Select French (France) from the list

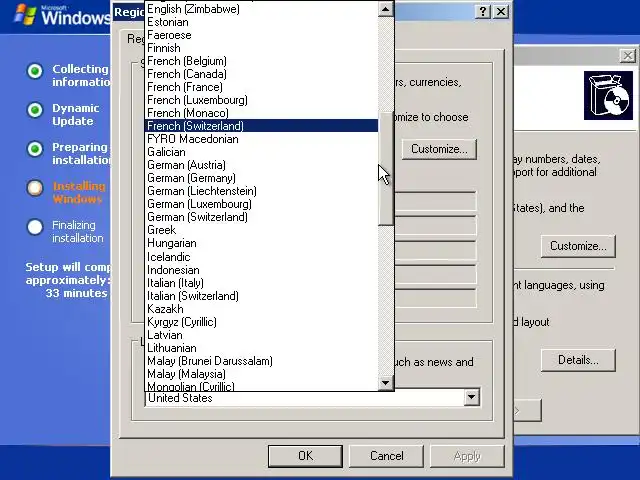click(261, 87)
